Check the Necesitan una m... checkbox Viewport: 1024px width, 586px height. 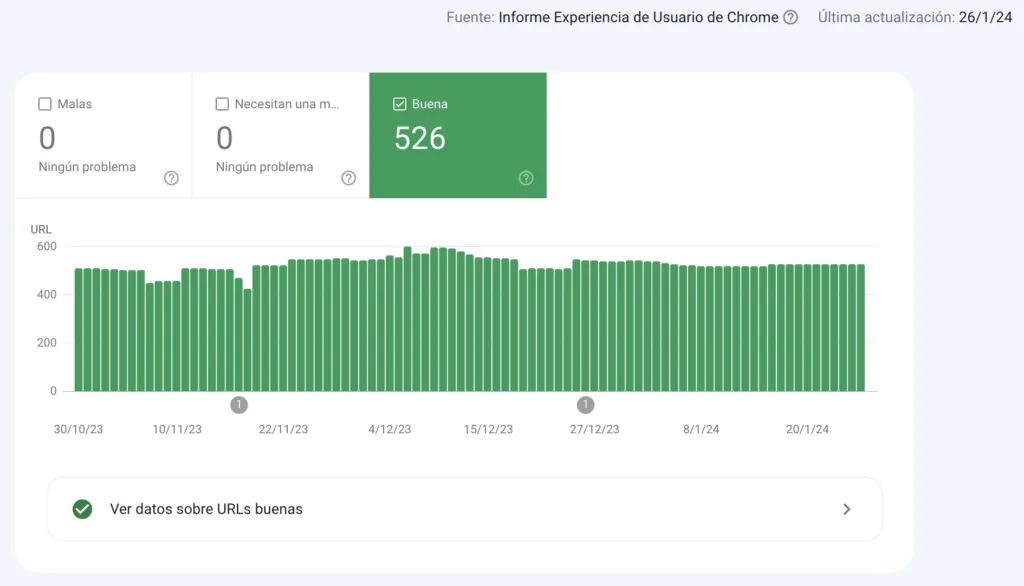point(222,104)
